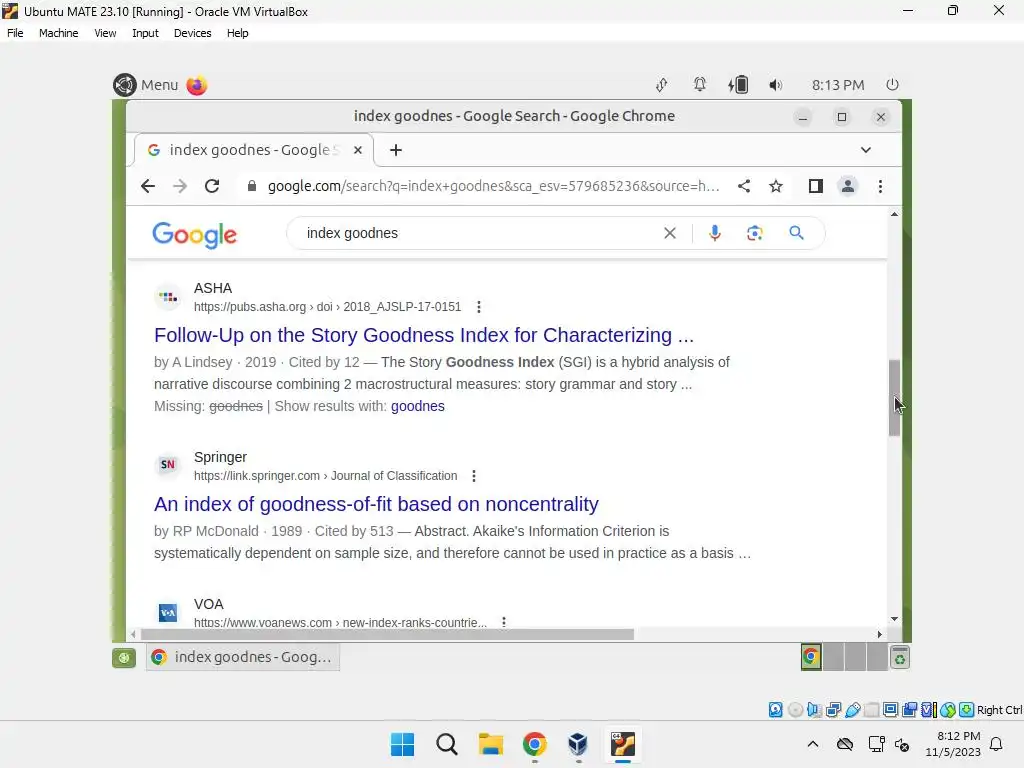Open the Story Goodness Index result link
1024x768 pixels.
[x=424, y=335]
